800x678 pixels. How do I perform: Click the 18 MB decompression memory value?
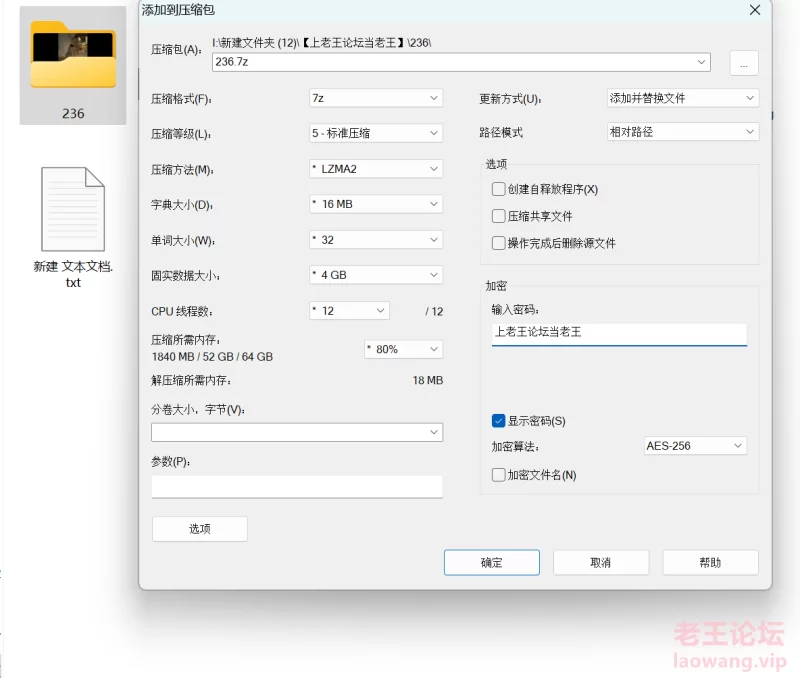pyautogui.click(x=428, y=381)
